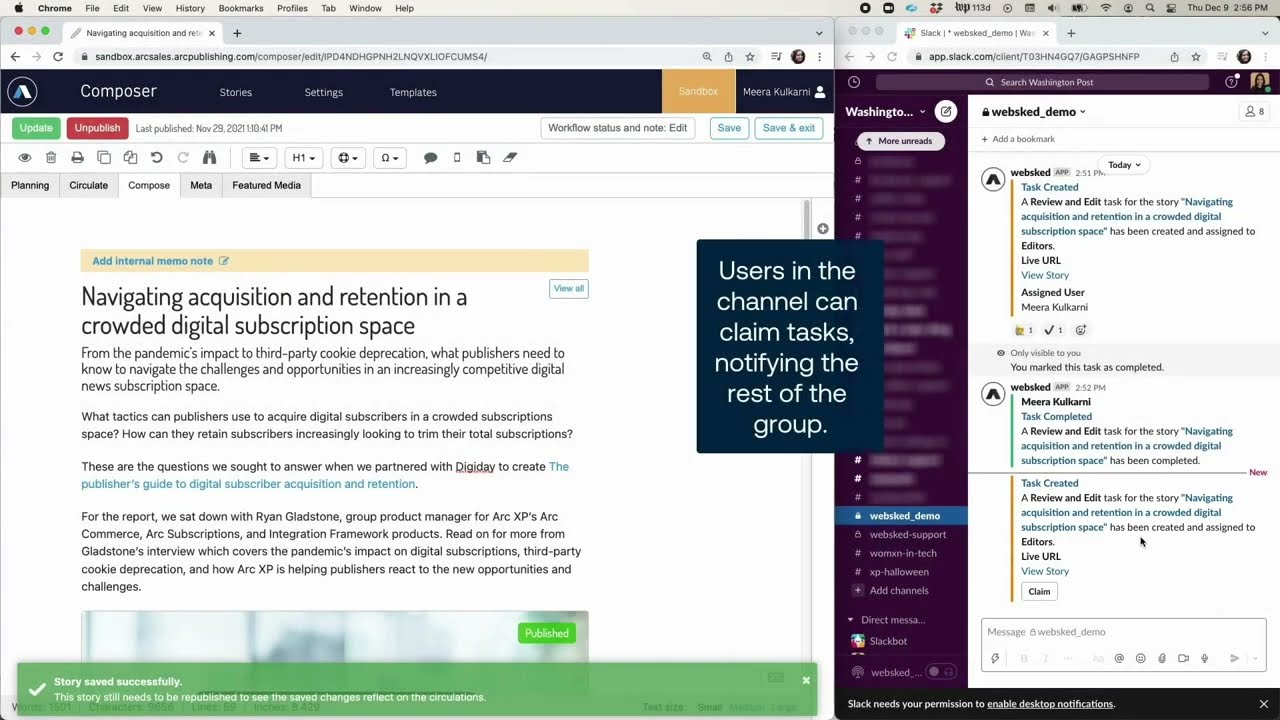Click Add a bookmark in Slack channel
Image resolution: width=1280 pixels, height=720 pixels.
pos(1018,139)
